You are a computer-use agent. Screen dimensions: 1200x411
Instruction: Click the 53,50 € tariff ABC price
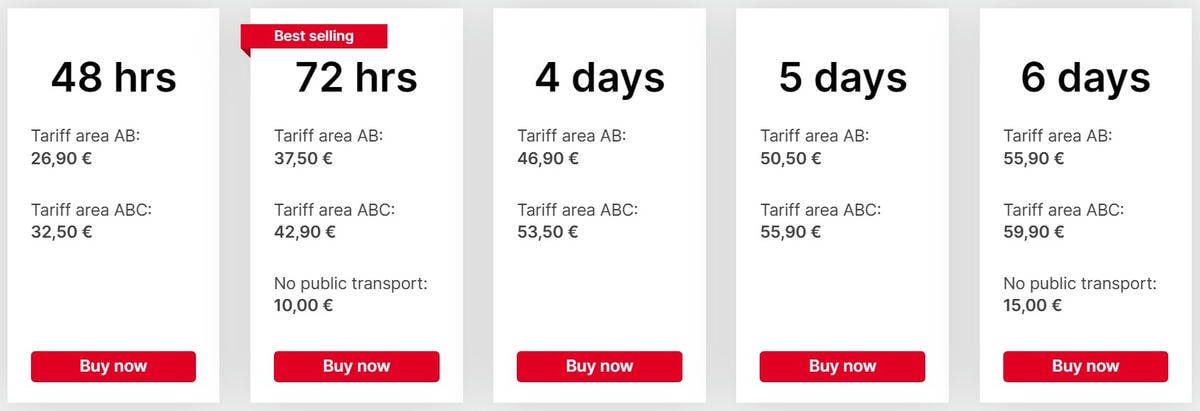[547, 231]
